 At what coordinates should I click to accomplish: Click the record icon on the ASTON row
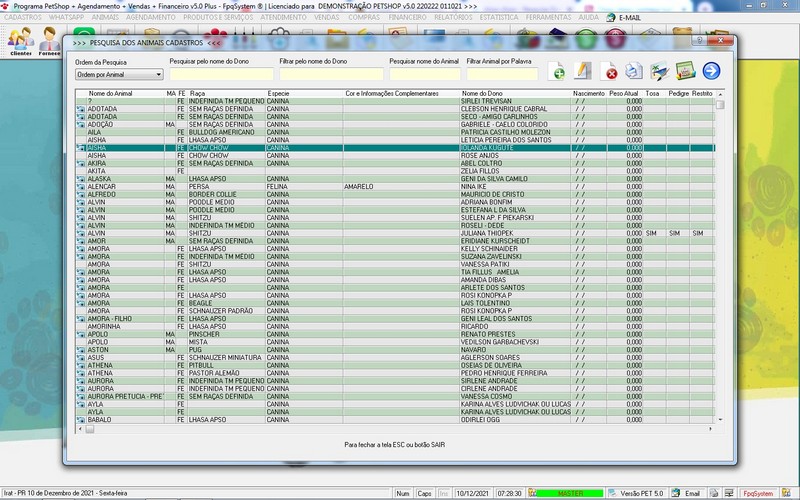point(81,350)
